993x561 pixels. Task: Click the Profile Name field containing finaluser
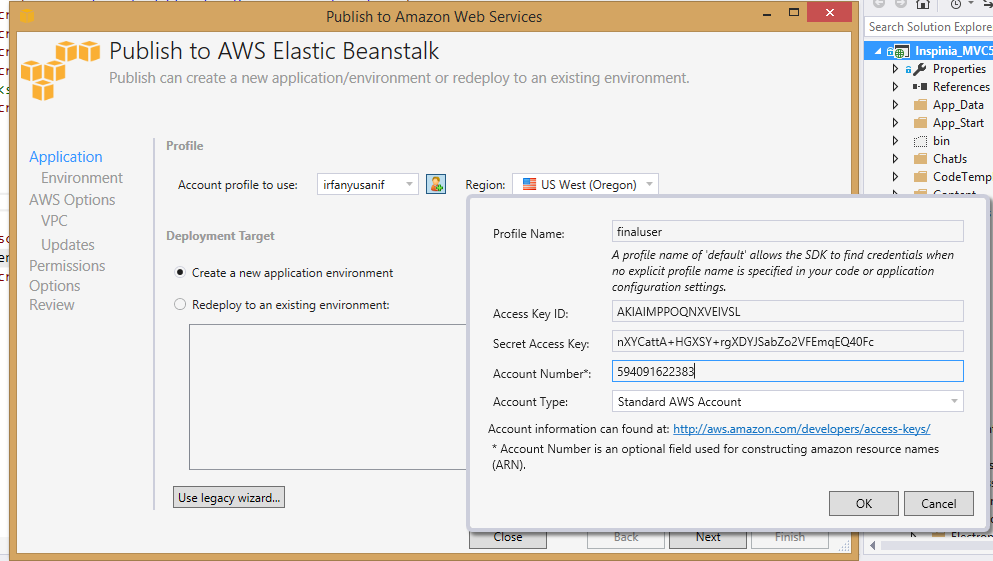(x=787, y=232)
